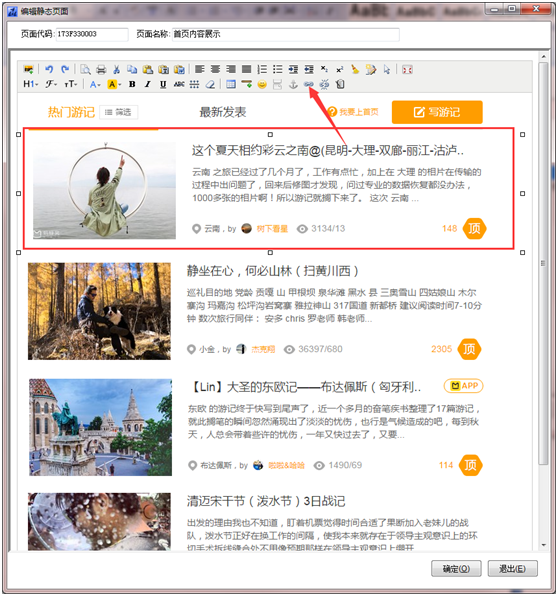Open the font family dropdown
Screen dimensions: 558x596
click(51, 84)
